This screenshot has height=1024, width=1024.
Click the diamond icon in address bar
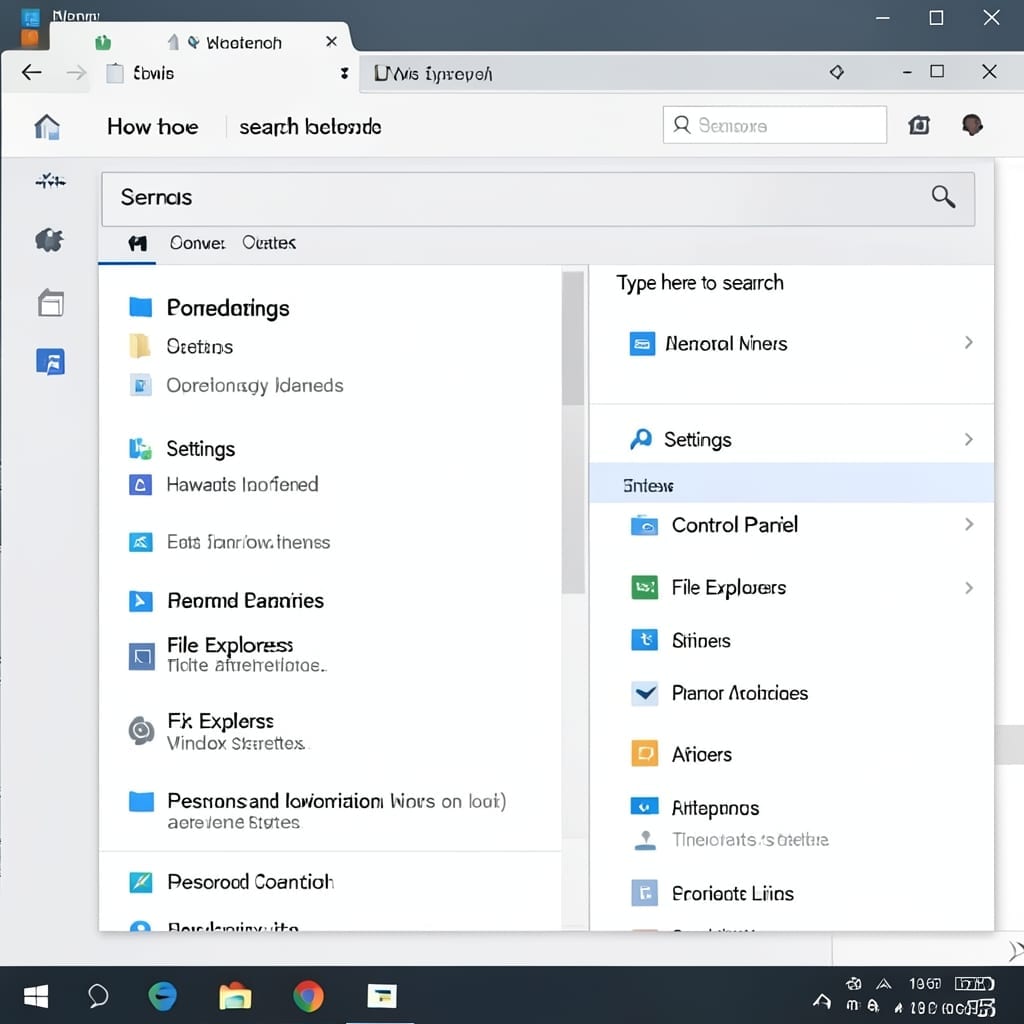click(x=837, y=72)
